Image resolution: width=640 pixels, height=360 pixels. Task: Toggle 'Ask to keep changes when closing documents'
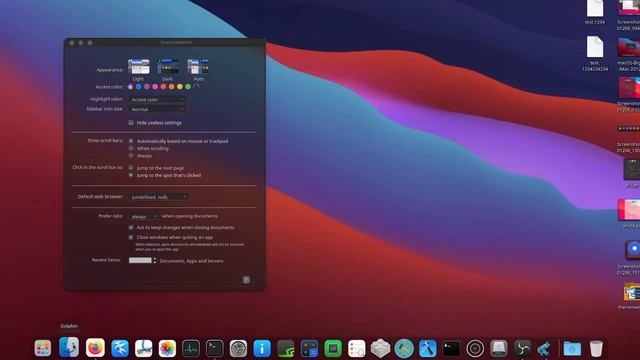131,227
